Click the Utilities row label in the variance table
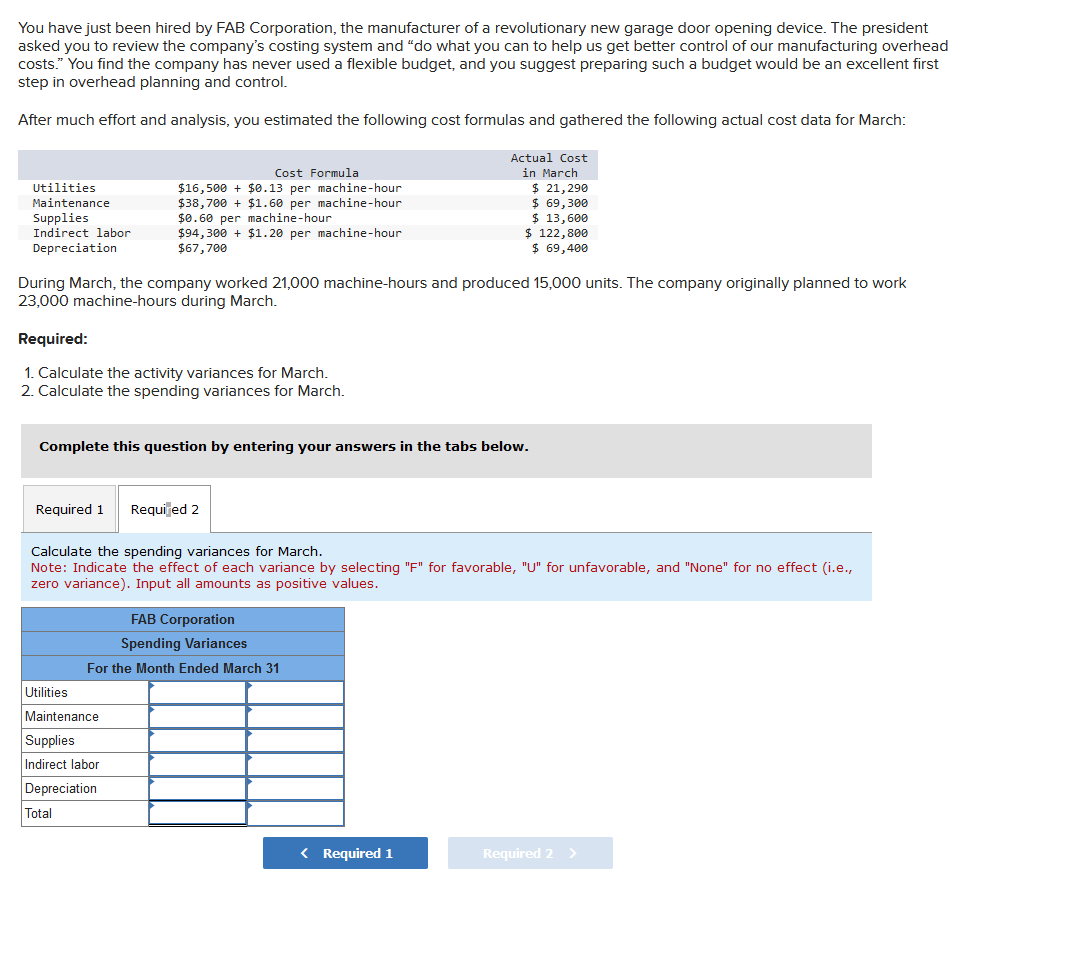Viewport: 1075px width, 959px height. coord(46,692)
